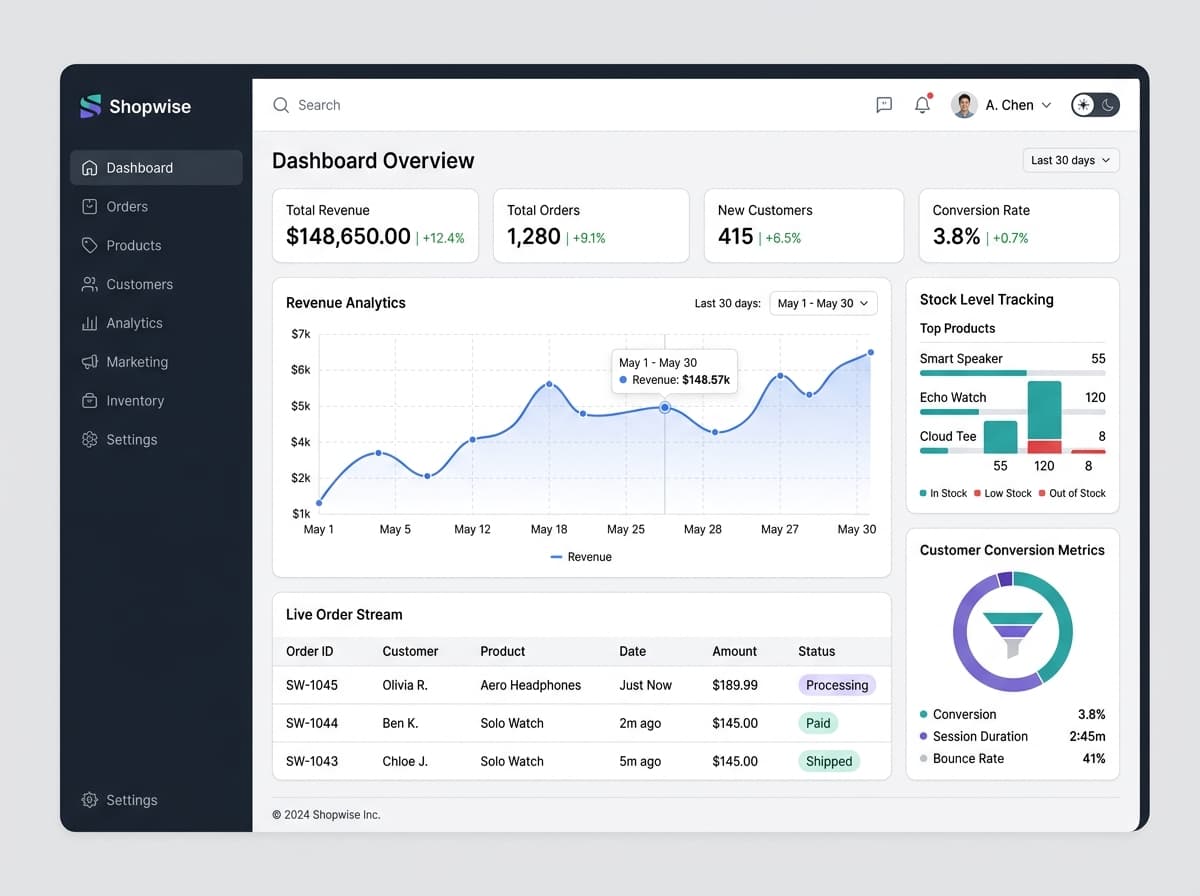Select the moon dark mode icon

[x=1108, y=105]
